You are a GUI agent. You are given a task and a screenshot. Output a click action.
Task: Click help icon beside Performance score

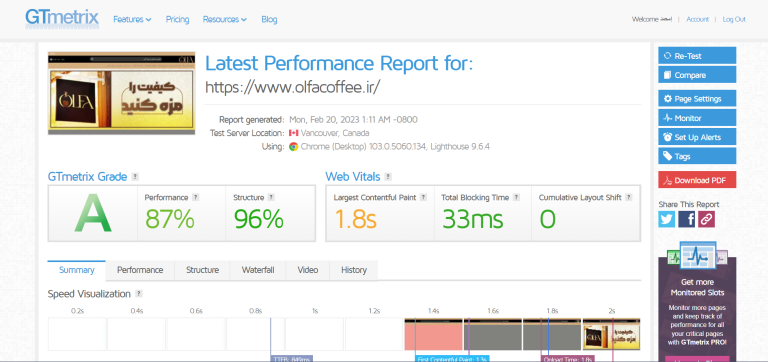tap(195, 197)
